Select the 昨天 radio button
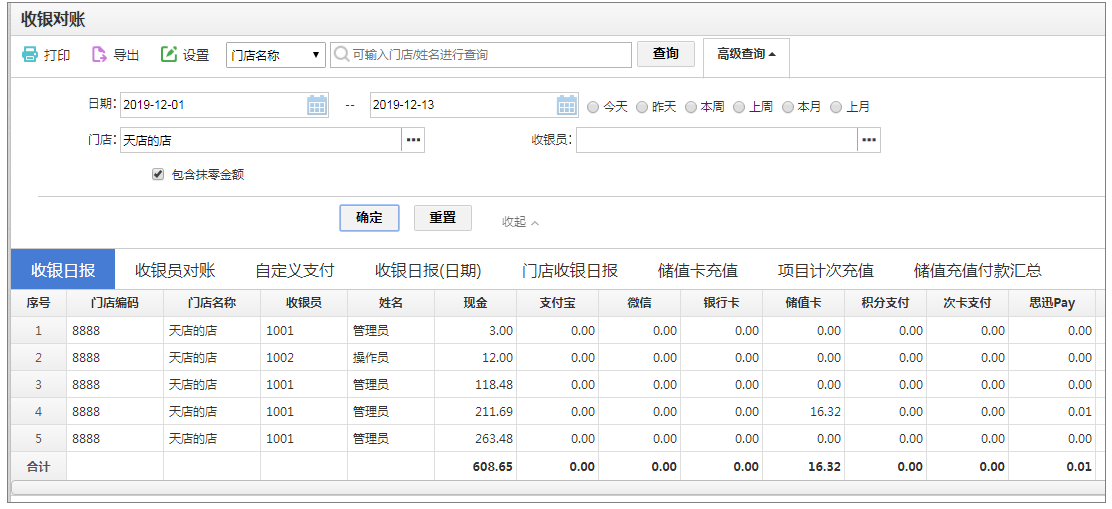The width and height of the screenshot is (1112, 509). pos(641,107)
